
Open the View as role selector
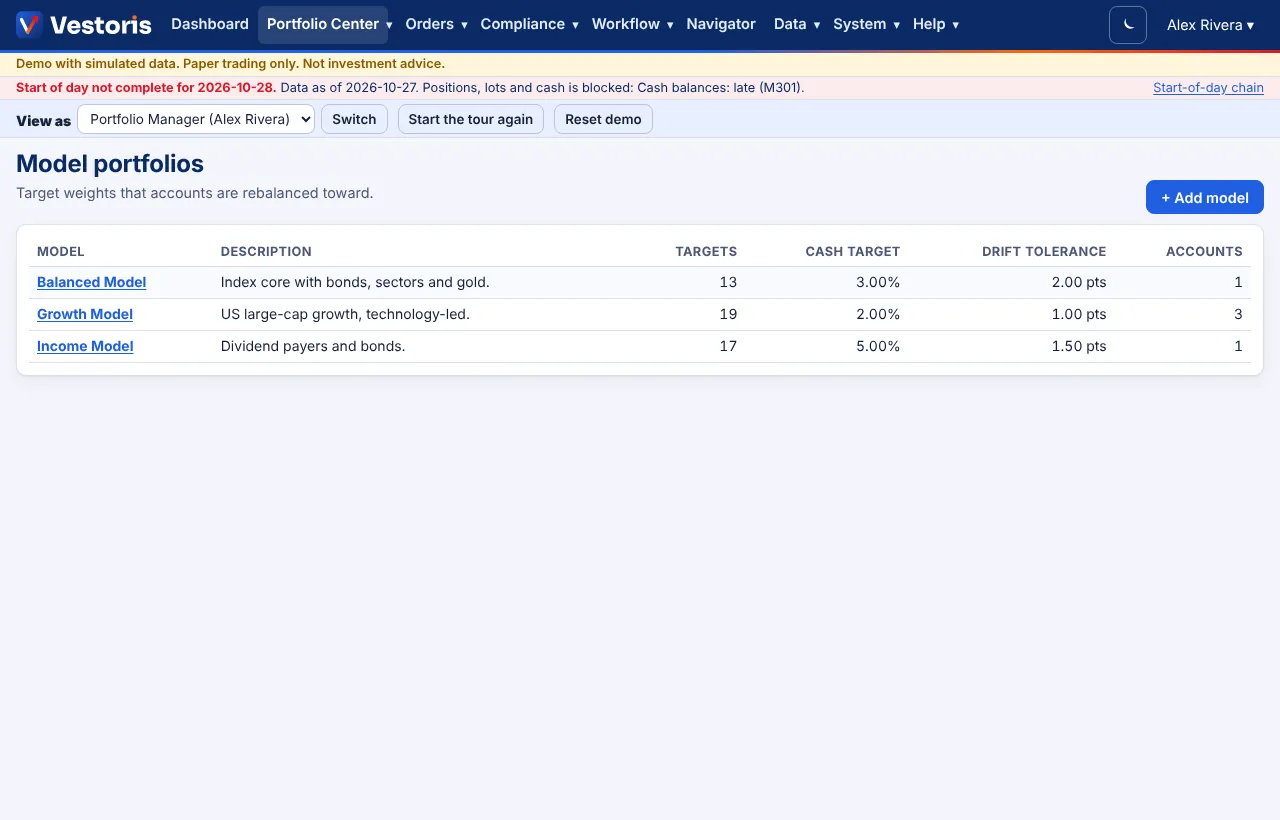click(196, 119)
